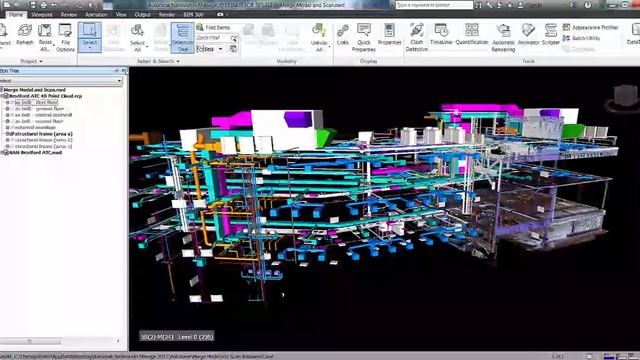Image resolution: width=640 pixels, height=360 pixels.
Task: Launch Clash Detective tool
Action: click(x=416, y=37)
